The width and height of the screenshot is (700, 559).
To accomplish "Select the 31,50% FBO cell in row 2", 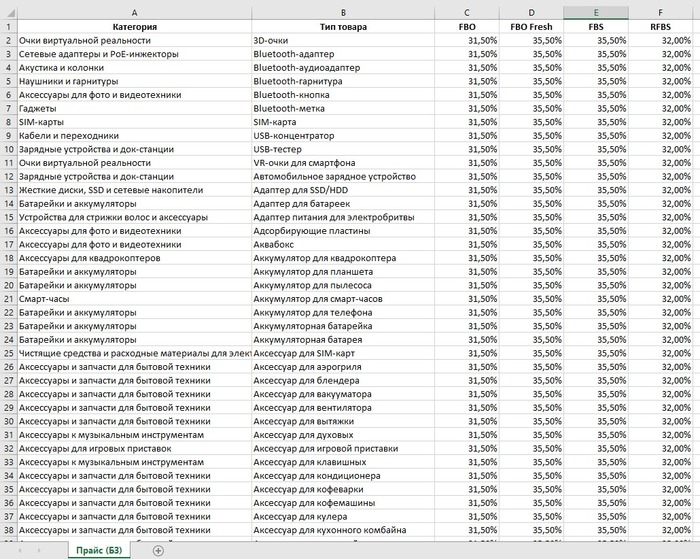I will (467, 41).
